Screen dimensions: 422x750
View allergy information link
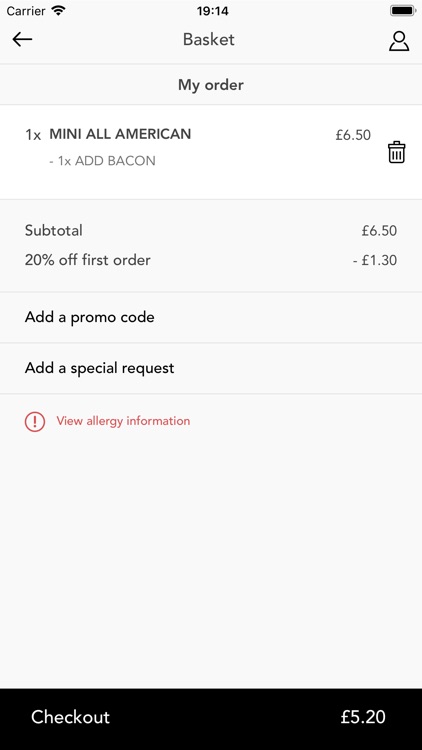(x=123, y=421)
